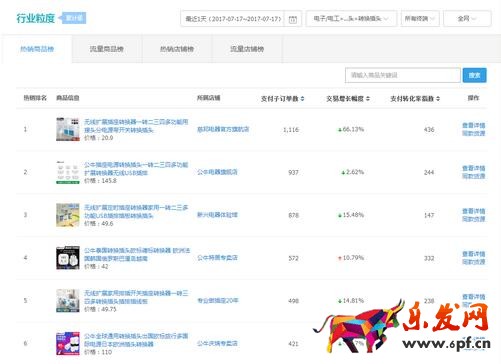Click 查看详情 for the 878 orders row
This screenshot has height=364, width=501.
[474, 211]
